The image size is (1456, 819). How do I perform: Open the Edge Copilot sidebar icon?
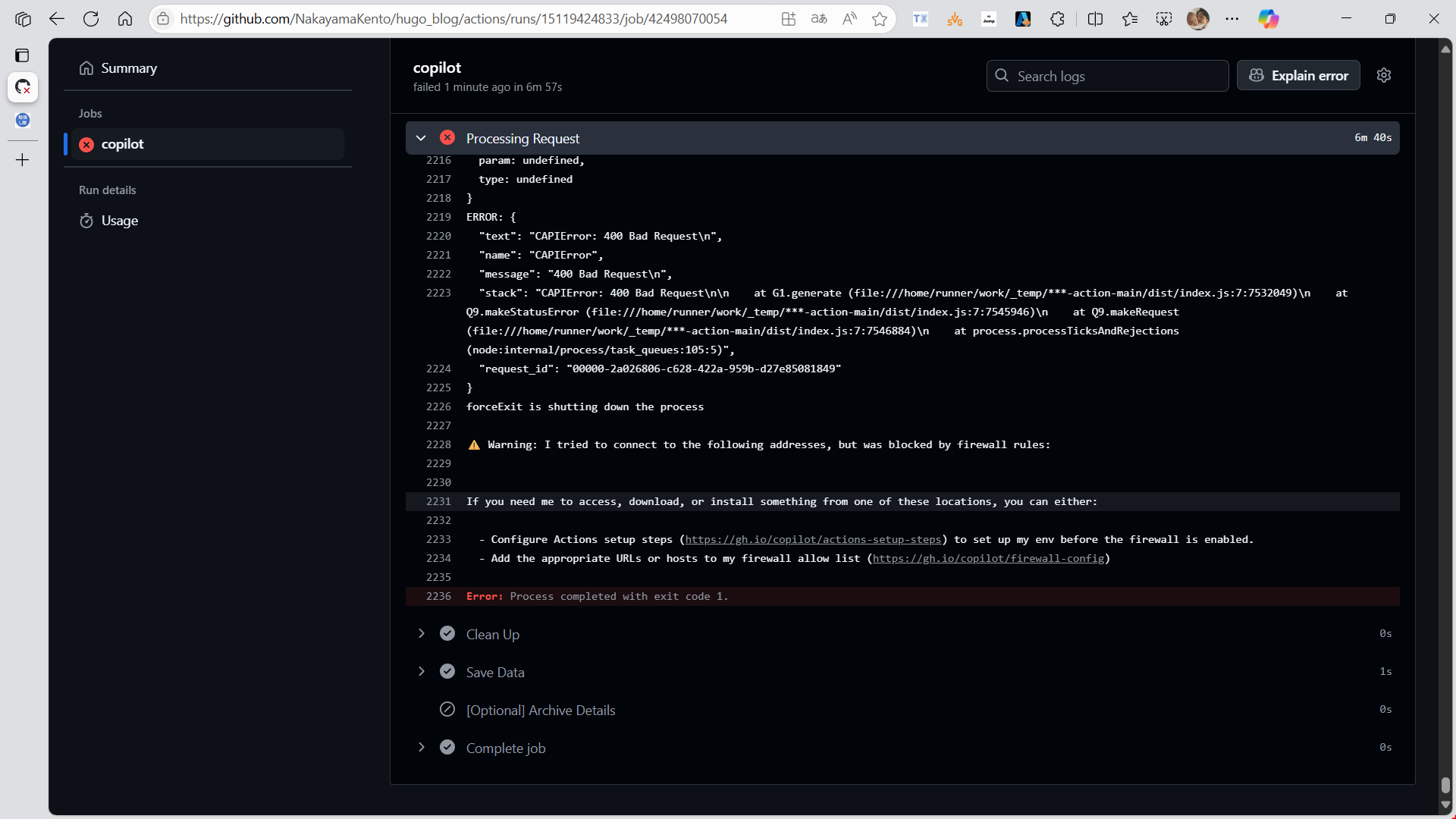pyautogui.click(x=1268, y=19)
